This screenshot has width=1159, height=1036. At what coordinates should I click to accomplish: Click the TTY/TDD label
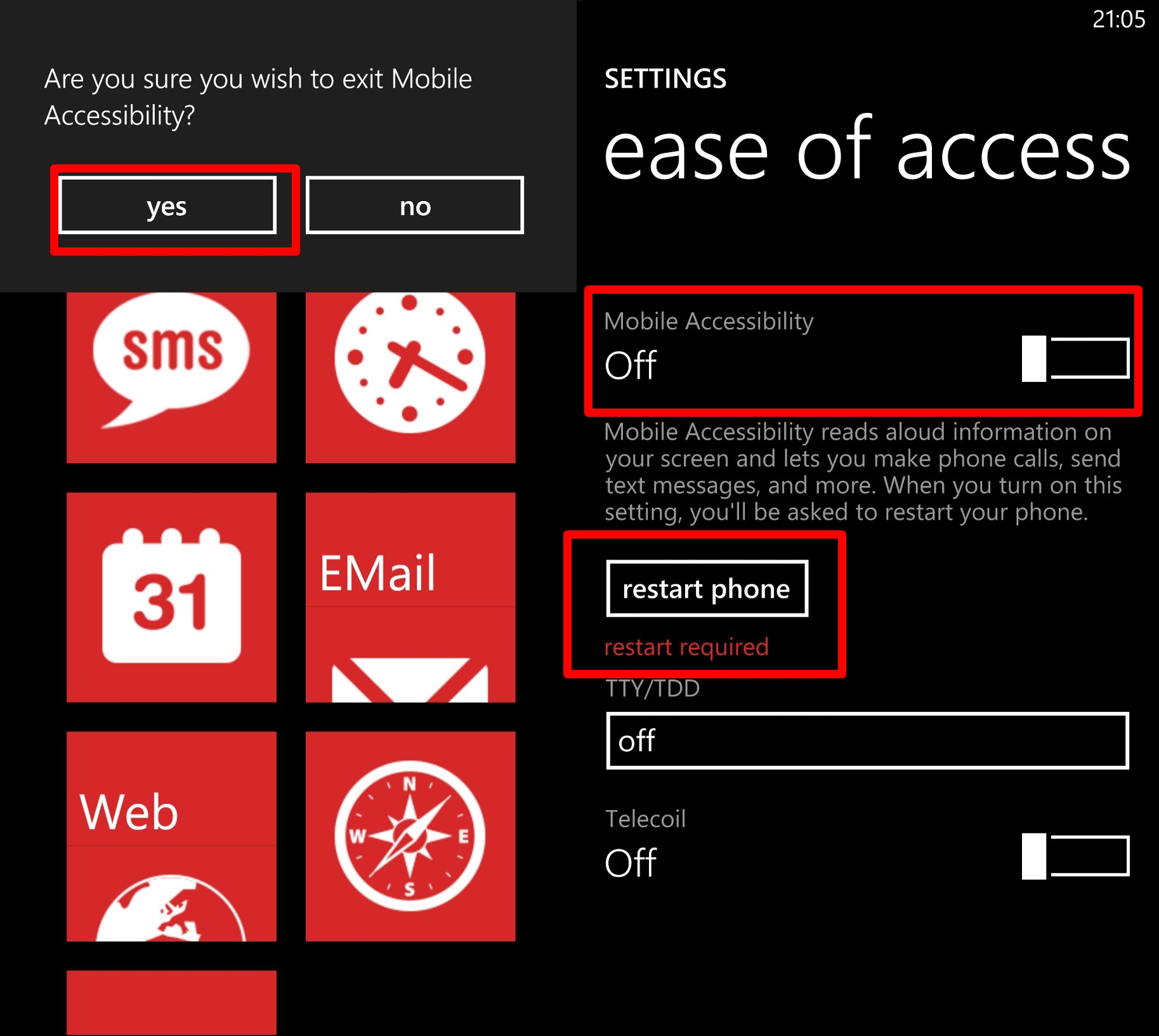(x=652, y=688)
